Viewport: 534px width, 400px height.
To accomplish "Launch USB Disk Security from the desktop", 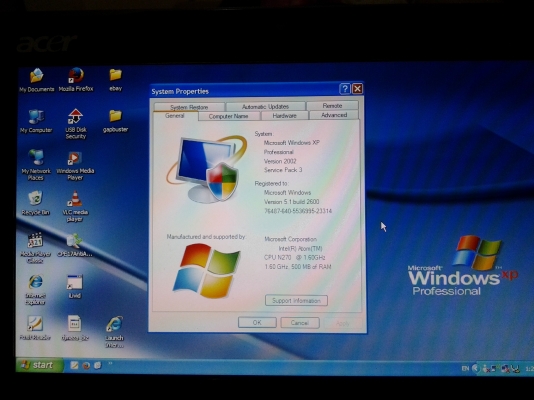I will (76, 124).
